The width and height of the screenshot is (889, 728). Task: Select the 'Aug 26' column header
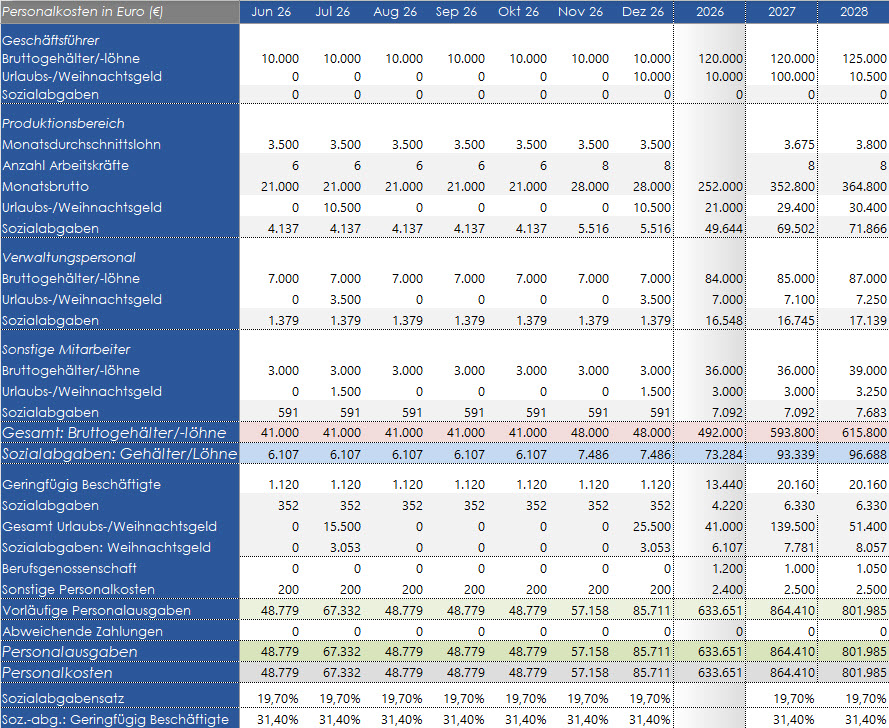pyautogui.click(x=395, y=11)
